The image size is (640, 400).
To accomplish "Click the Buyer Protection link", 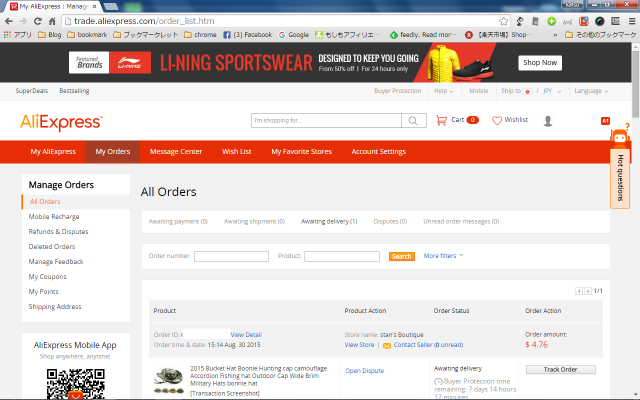I will pos(398,91).
